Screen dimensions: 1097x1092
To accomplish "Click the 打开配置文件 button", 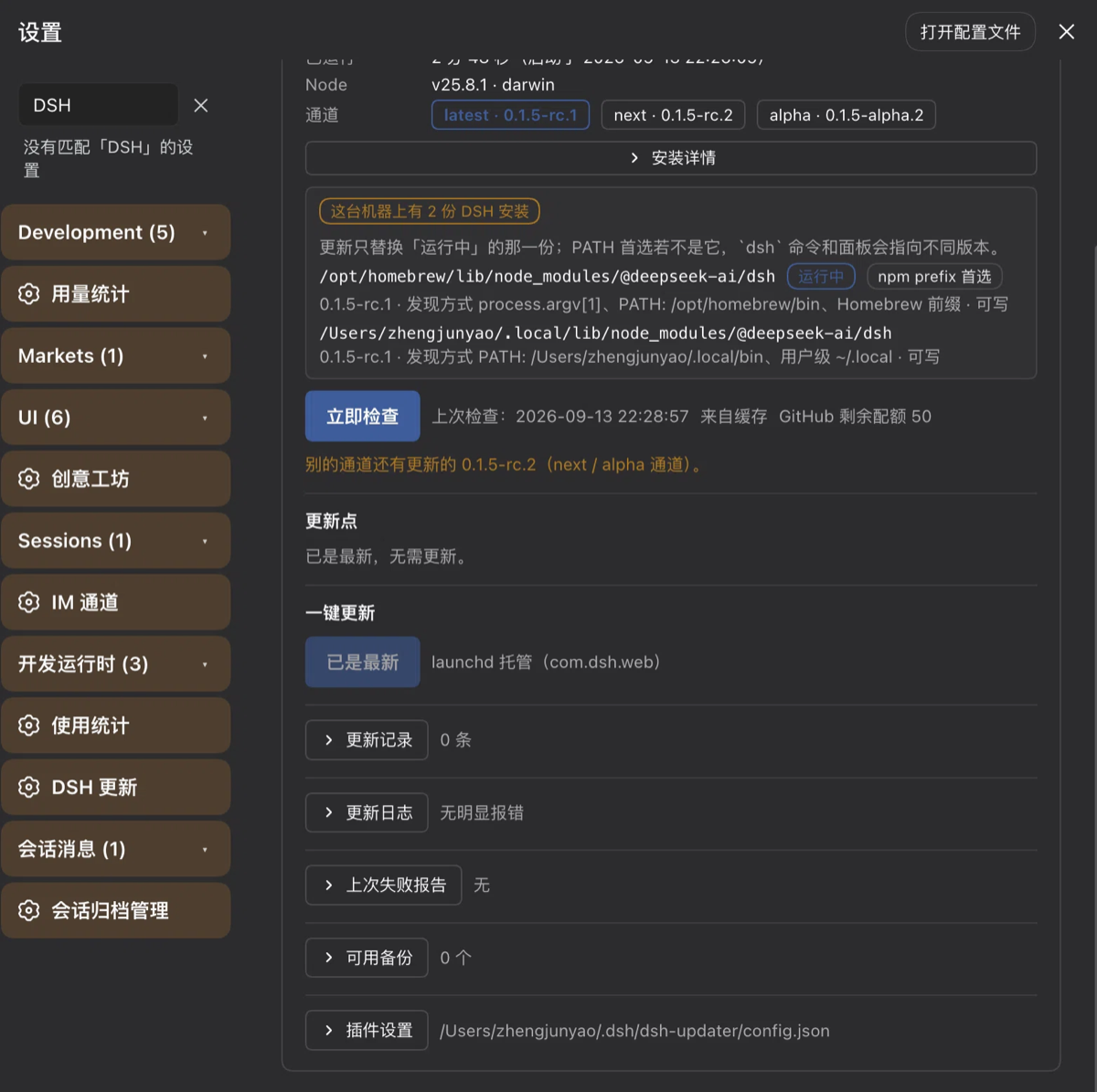I will coord(970,32).
